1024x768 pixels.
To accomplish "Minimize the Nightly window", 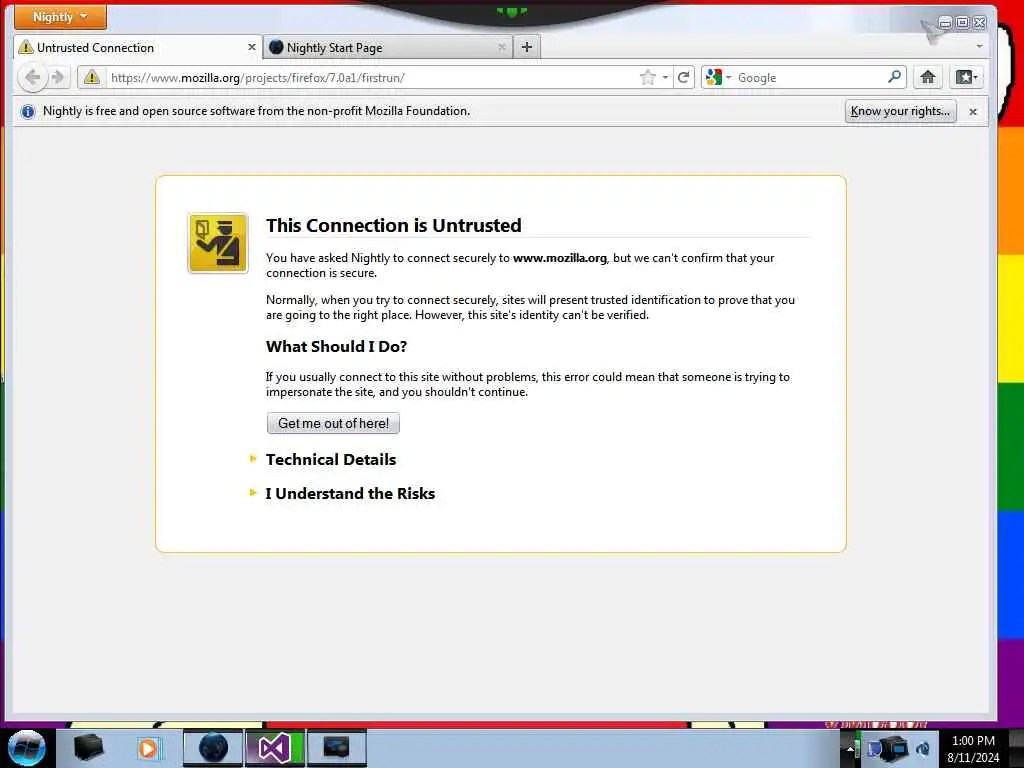I will 945,23.
